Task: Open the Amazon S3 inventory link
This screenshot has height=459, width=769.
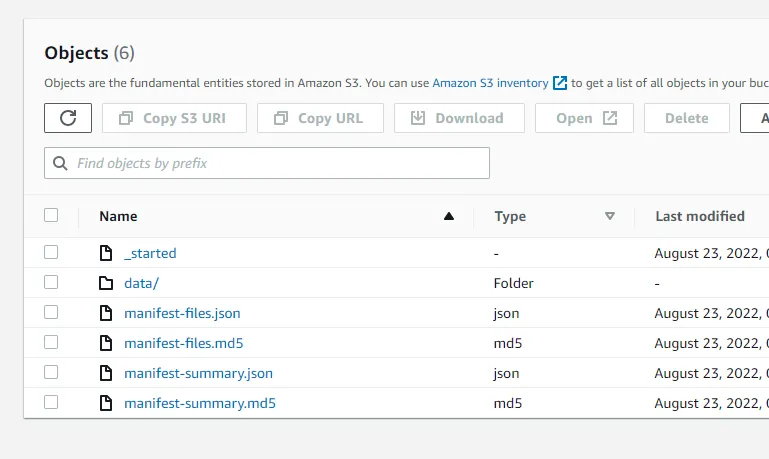Action: click(x=490, y=83)
